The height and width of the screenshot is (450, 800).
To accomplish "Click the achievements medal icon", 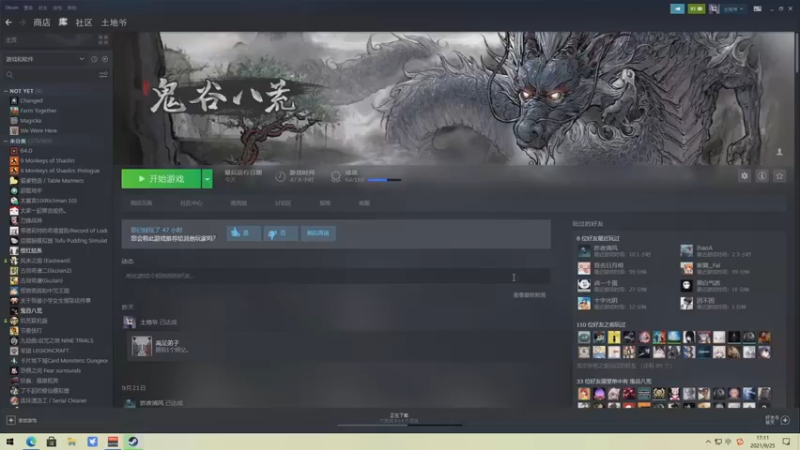I will [335, 177].
